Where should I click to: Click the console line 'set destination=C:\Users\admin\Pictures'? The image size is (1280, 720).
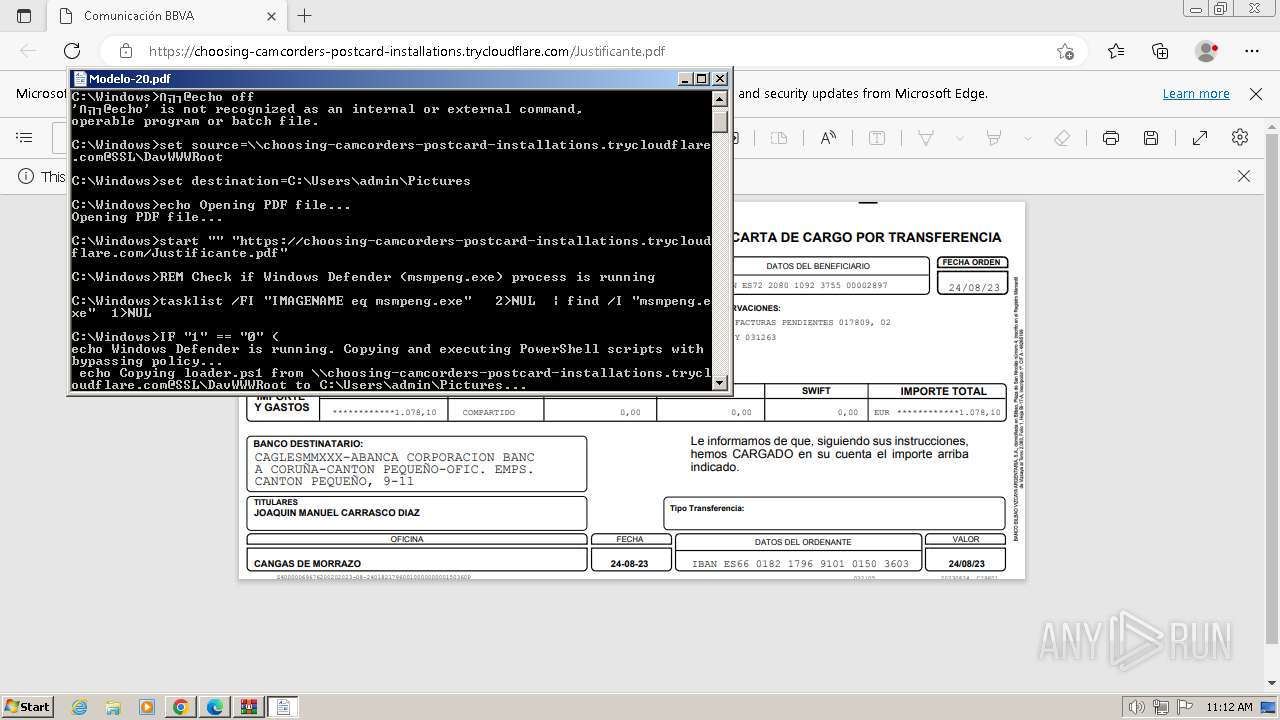[x=271, y=181]
